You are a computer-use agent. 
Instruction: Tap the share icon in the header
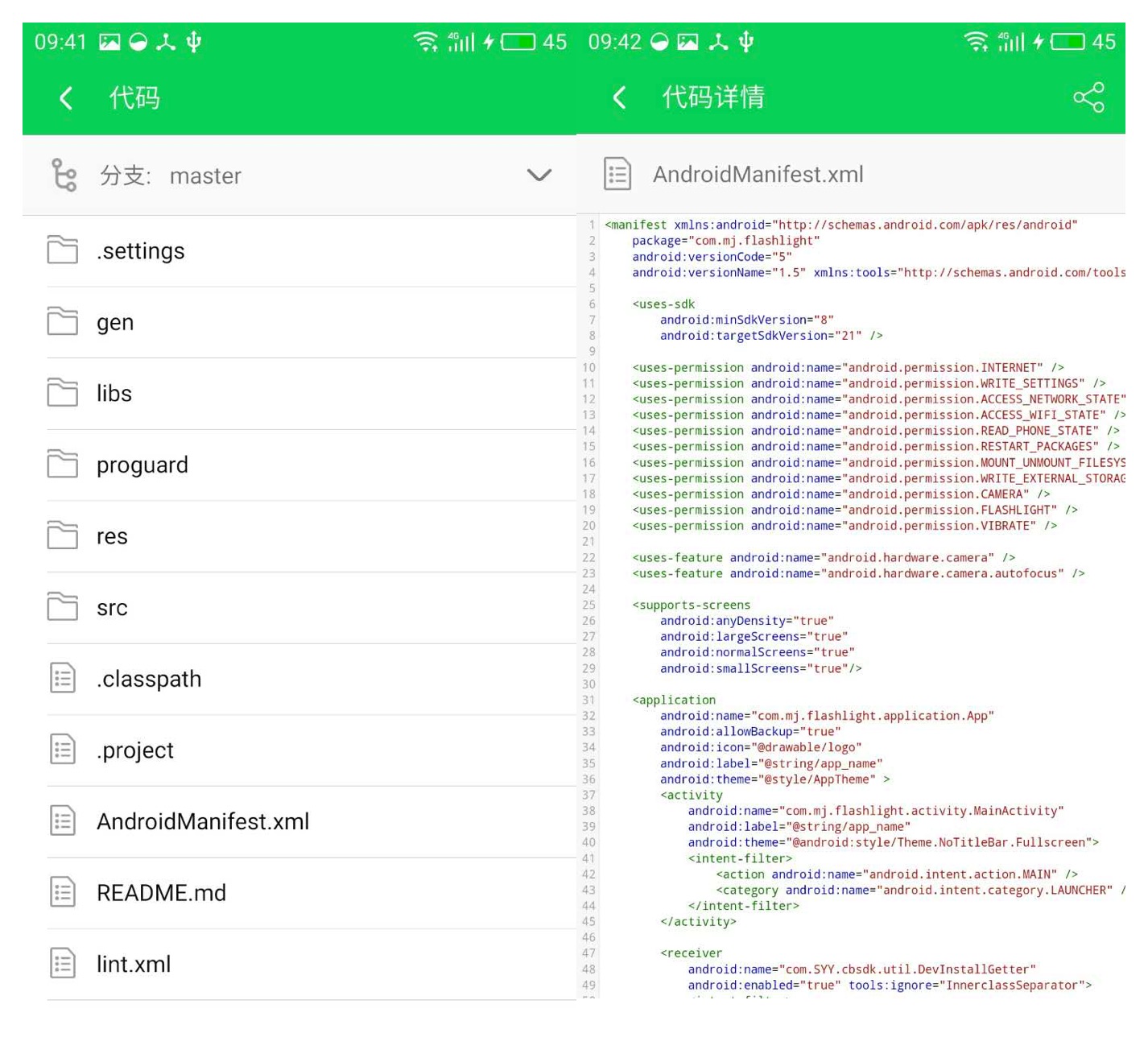click(1088, 98)
